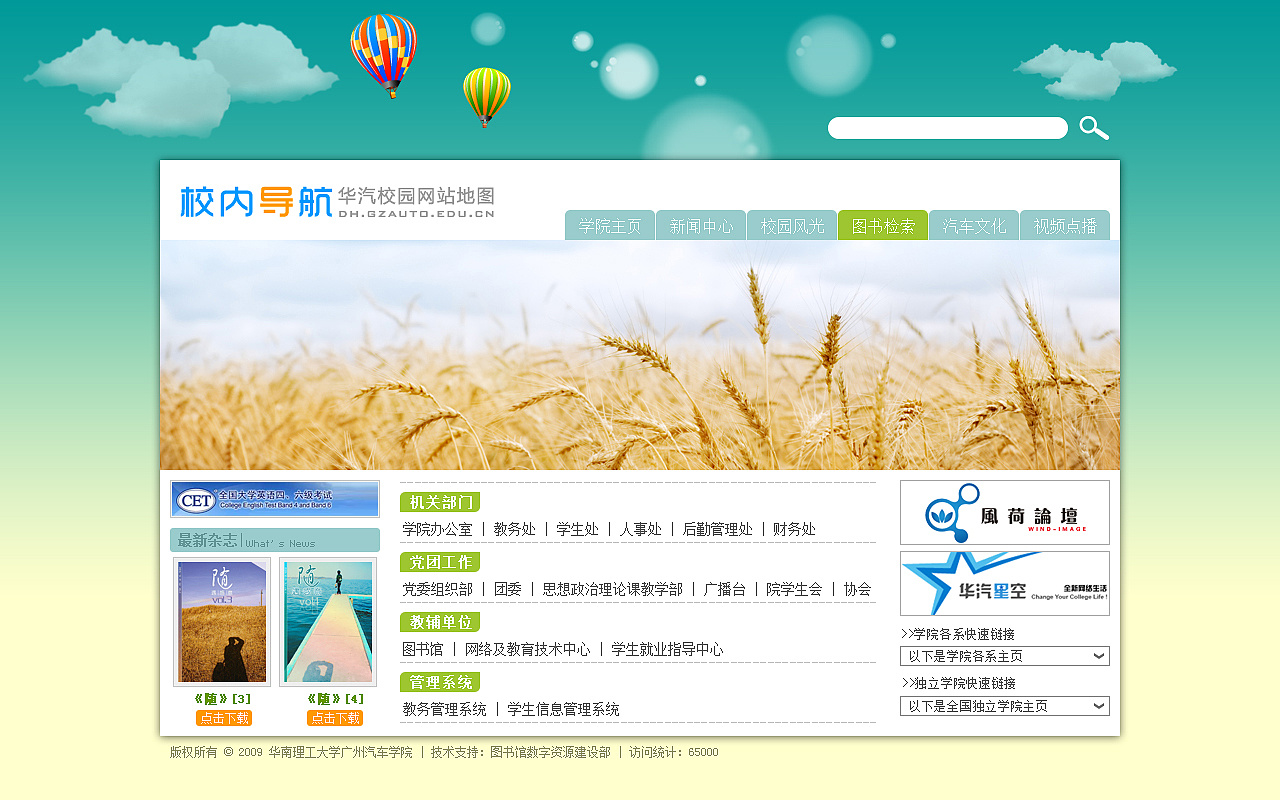Image resolution: width=1280 pixels, height=800 pixels.
Task: Select the 图书检索 tab
Action: click(883, 226)
